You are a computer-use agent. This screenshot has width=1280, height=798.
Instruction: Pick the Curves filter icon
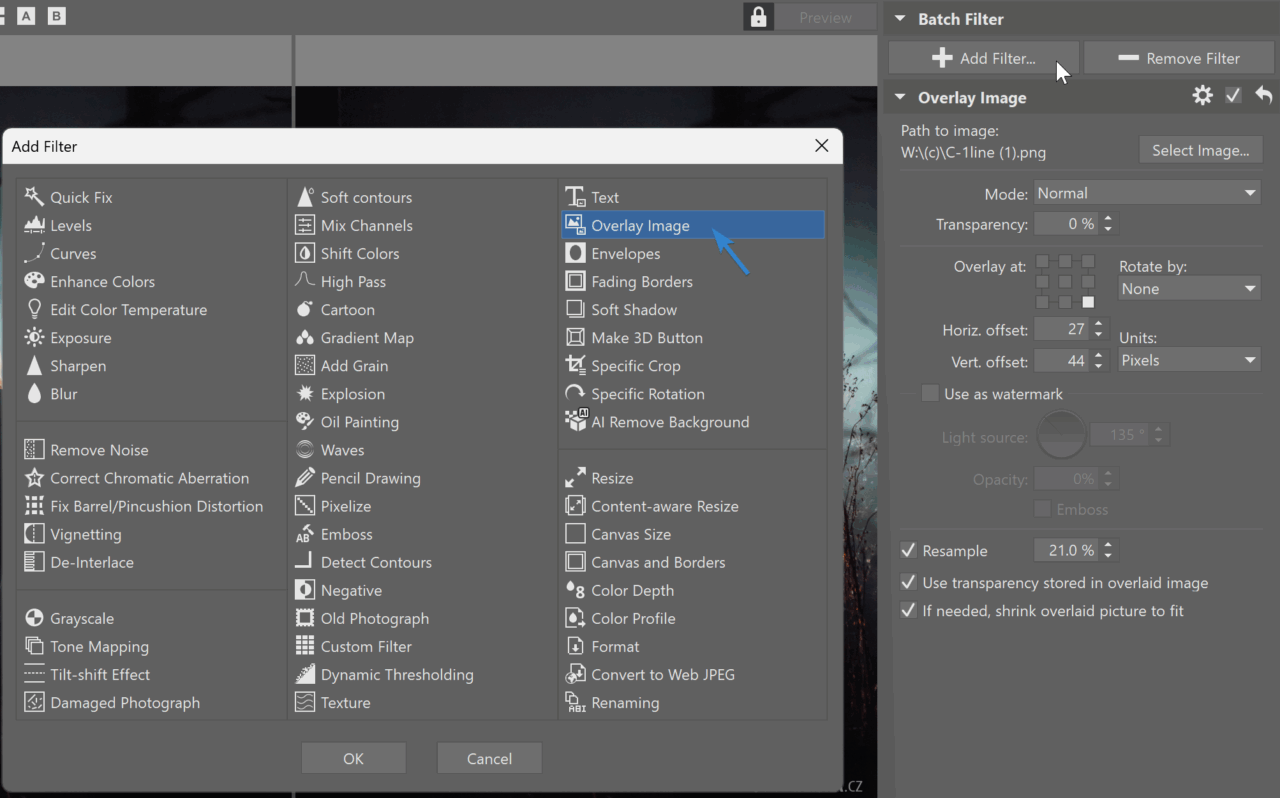(x=34, y=253)
